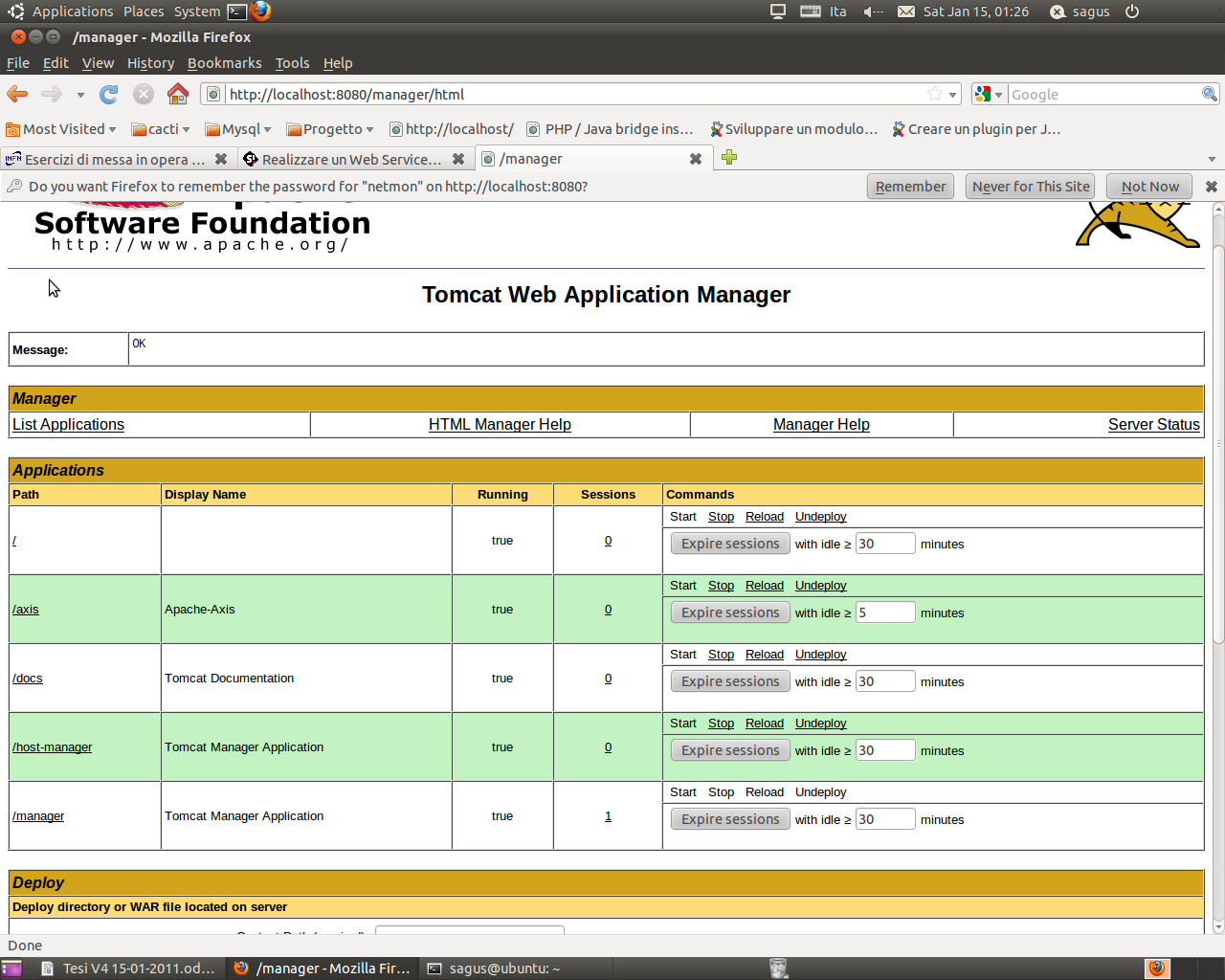This screenshot has height=980, width=1225.
Task: Click the volume icon in top panel
Action: [873, 11]
